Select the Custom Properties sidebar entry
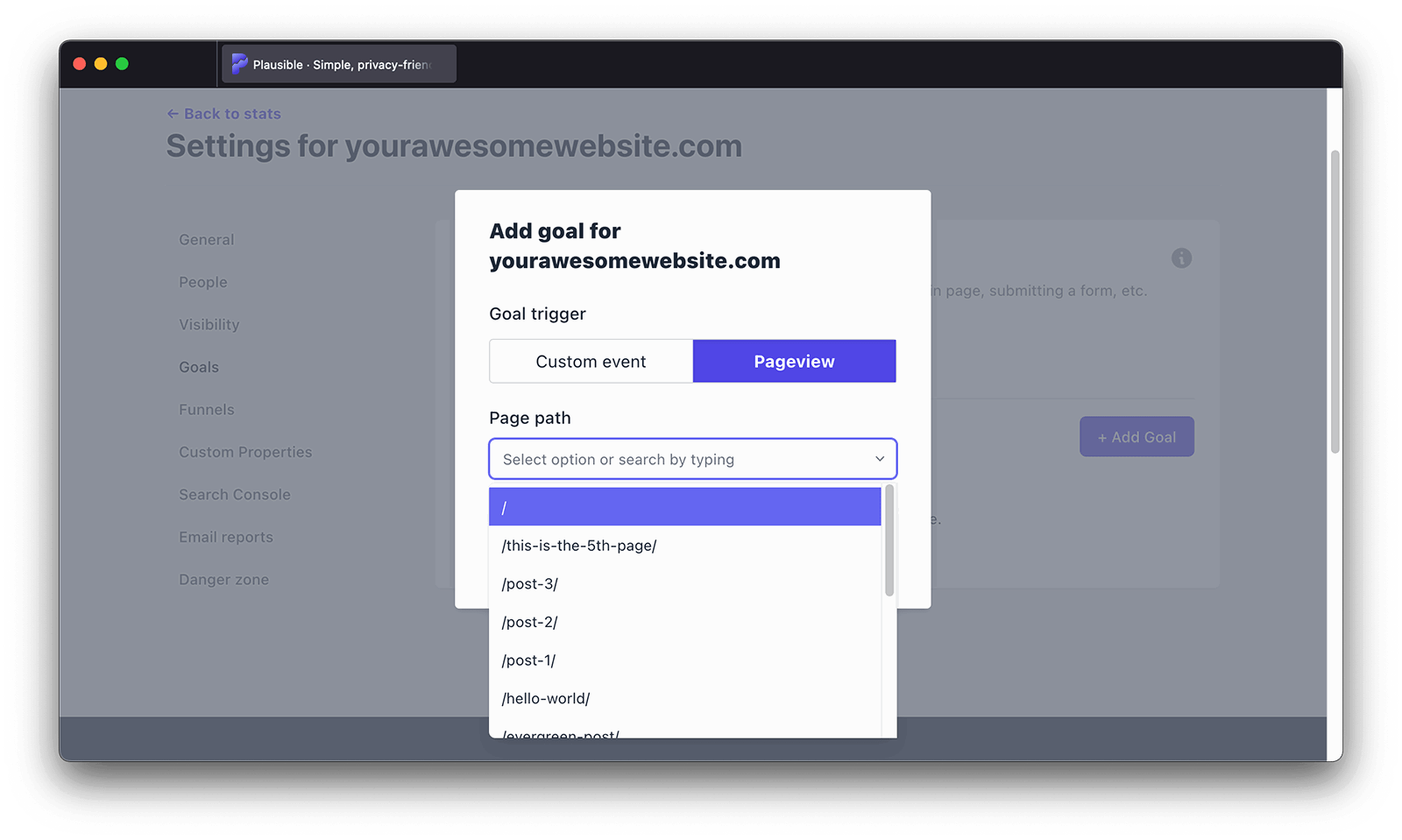This screenshot has width=1402, height=840. (x=245, y=451)
